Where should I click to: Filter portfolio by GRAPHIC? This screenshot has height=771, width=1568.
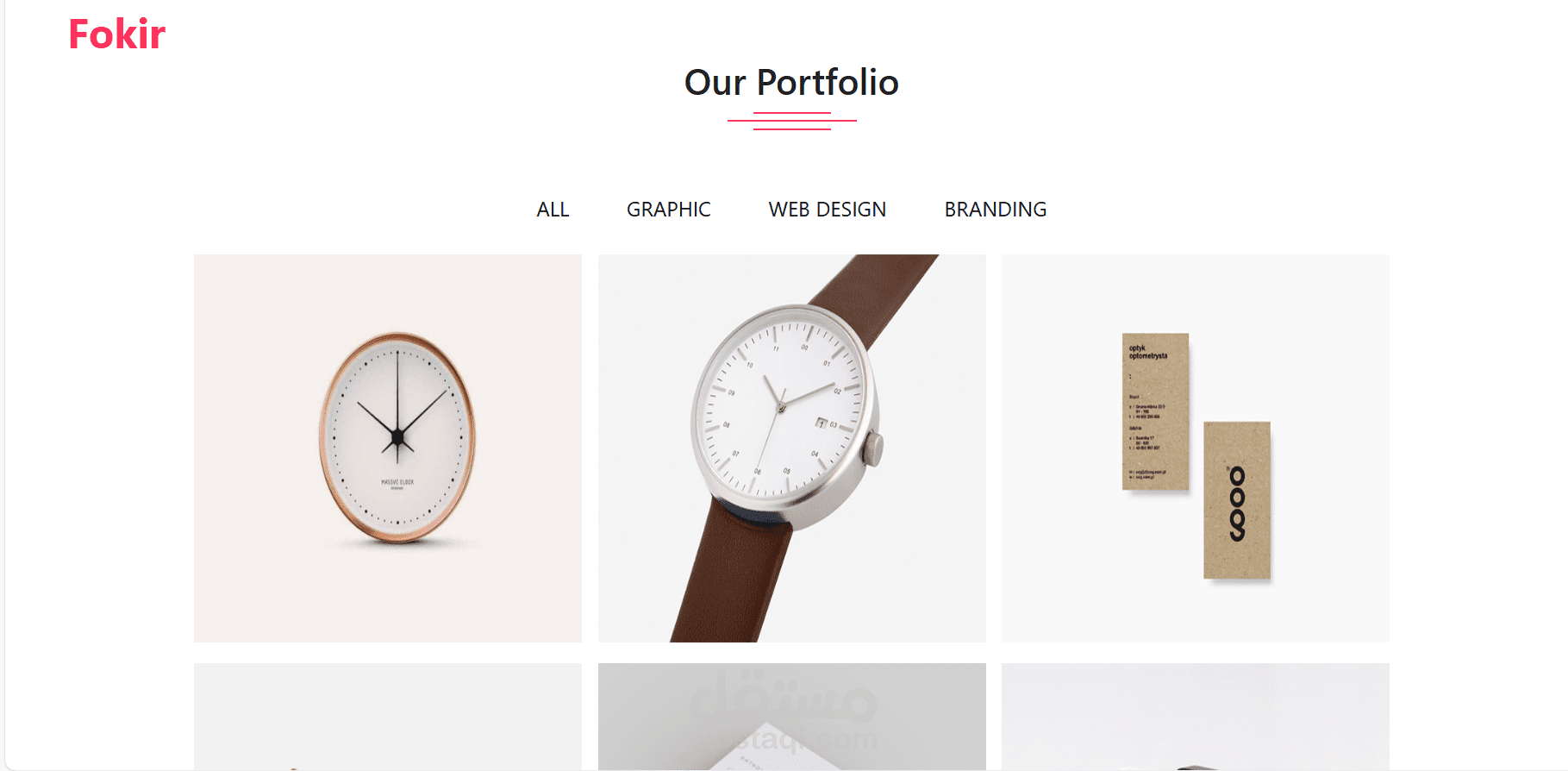point(669,210)
